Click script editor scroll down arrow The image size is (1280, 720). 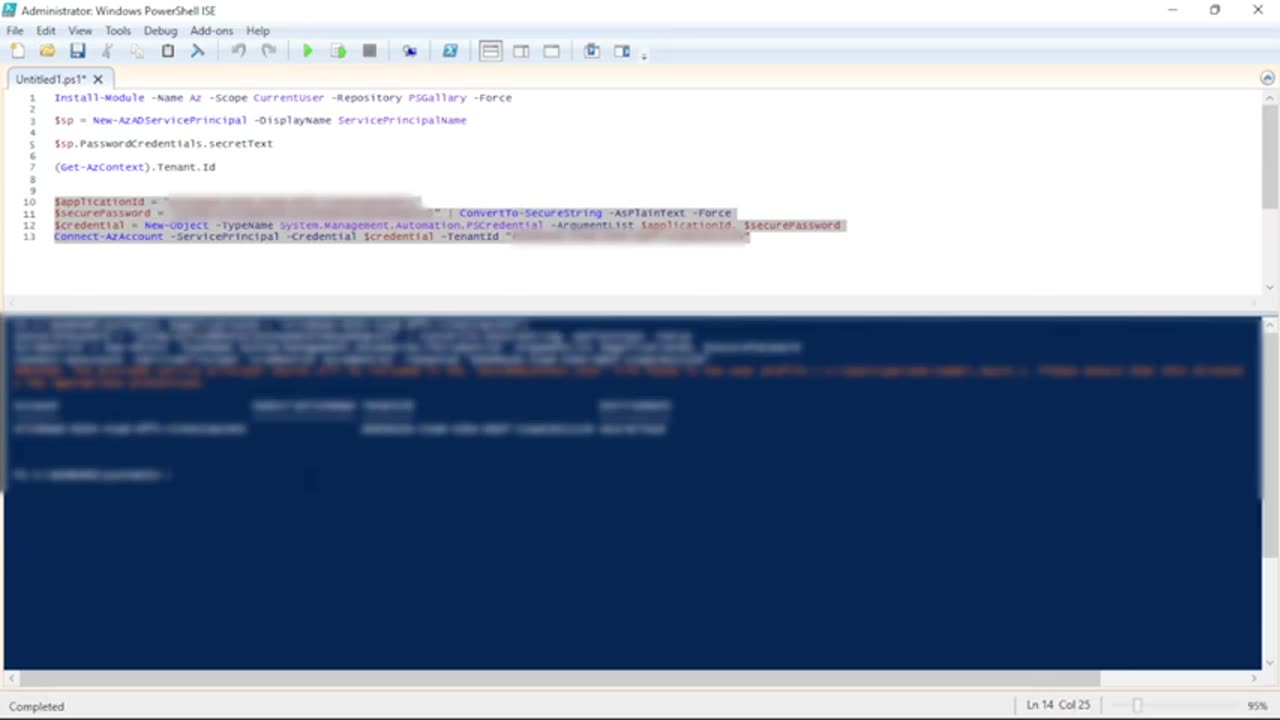1270,287
